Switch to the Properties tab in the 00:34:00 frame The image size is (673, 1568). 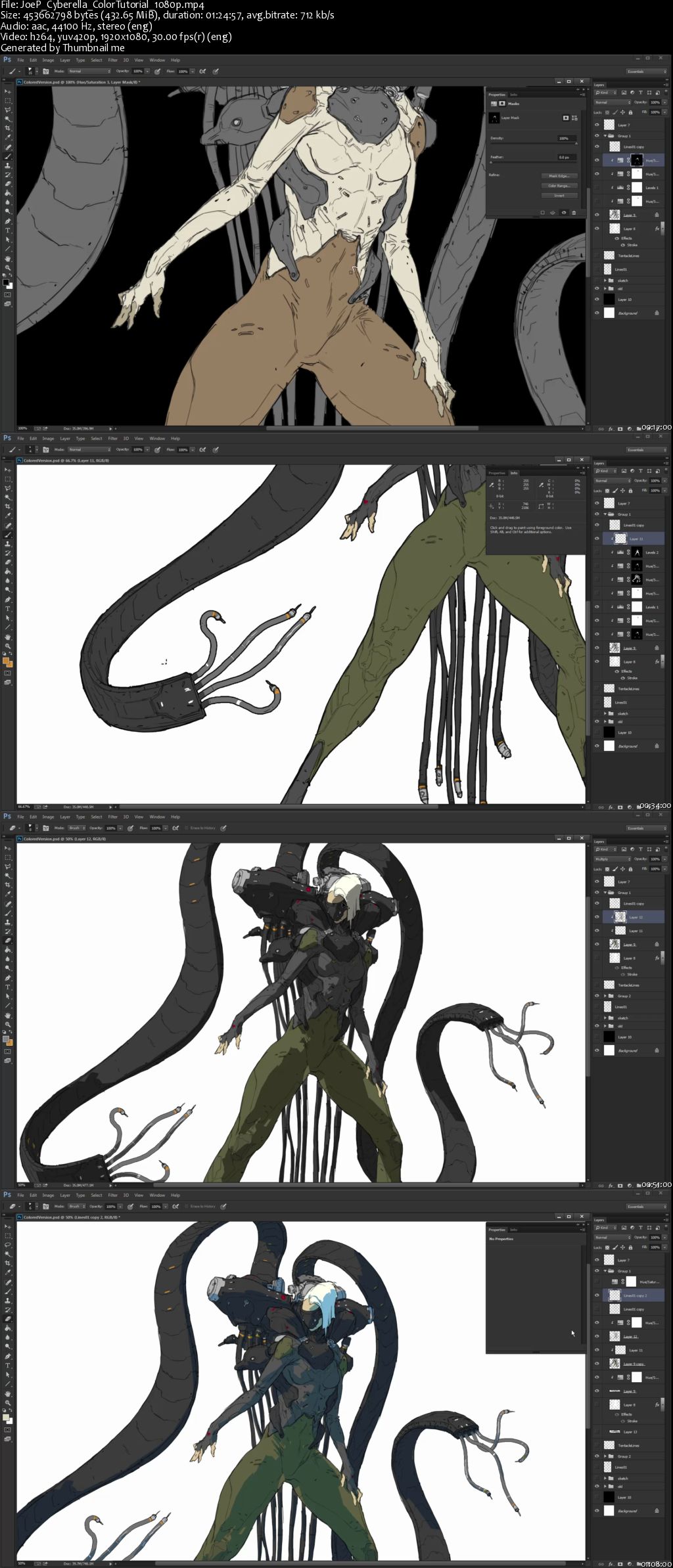(497, 473)
